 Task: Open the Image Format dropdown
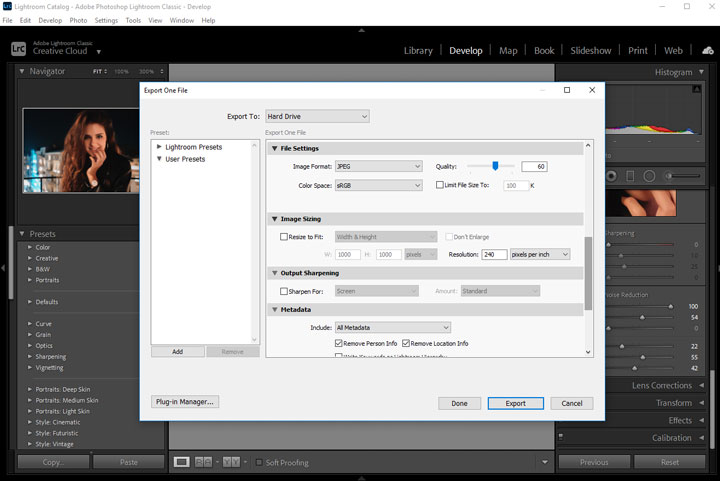378,166
